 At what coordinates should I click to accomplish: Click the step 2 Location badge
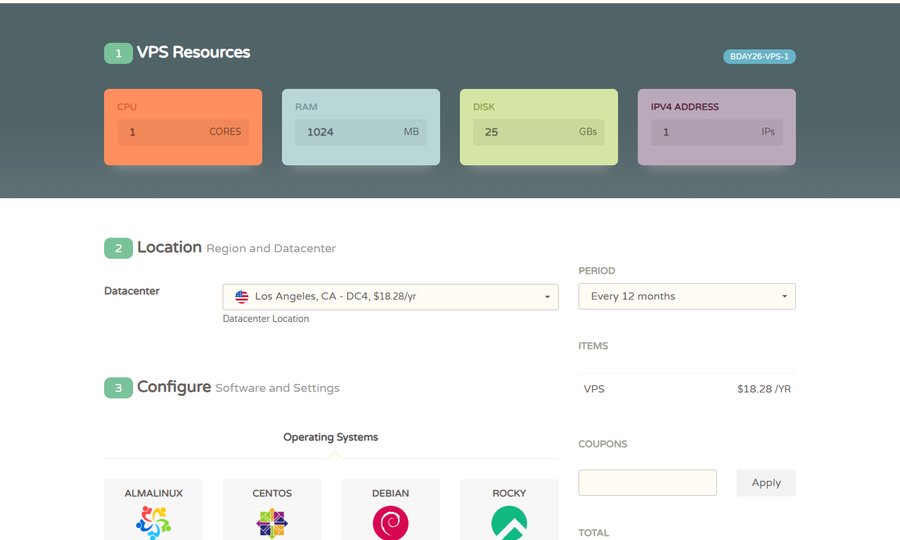118,248
